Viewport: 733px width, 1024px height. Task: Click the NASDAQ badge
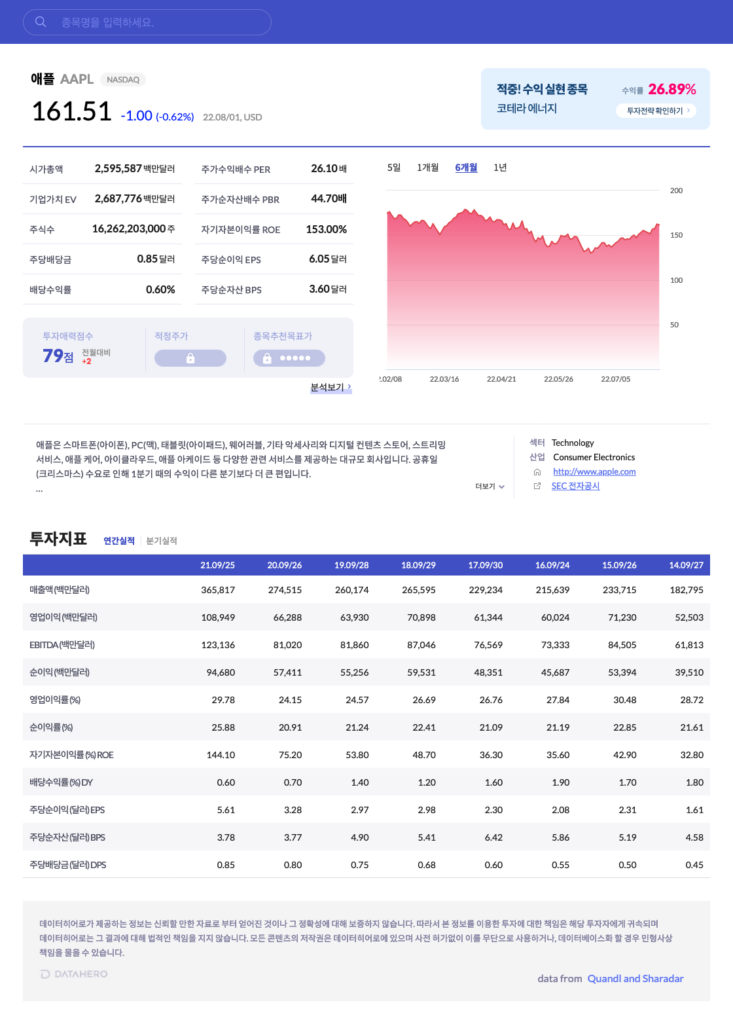[x=123, y=80]
